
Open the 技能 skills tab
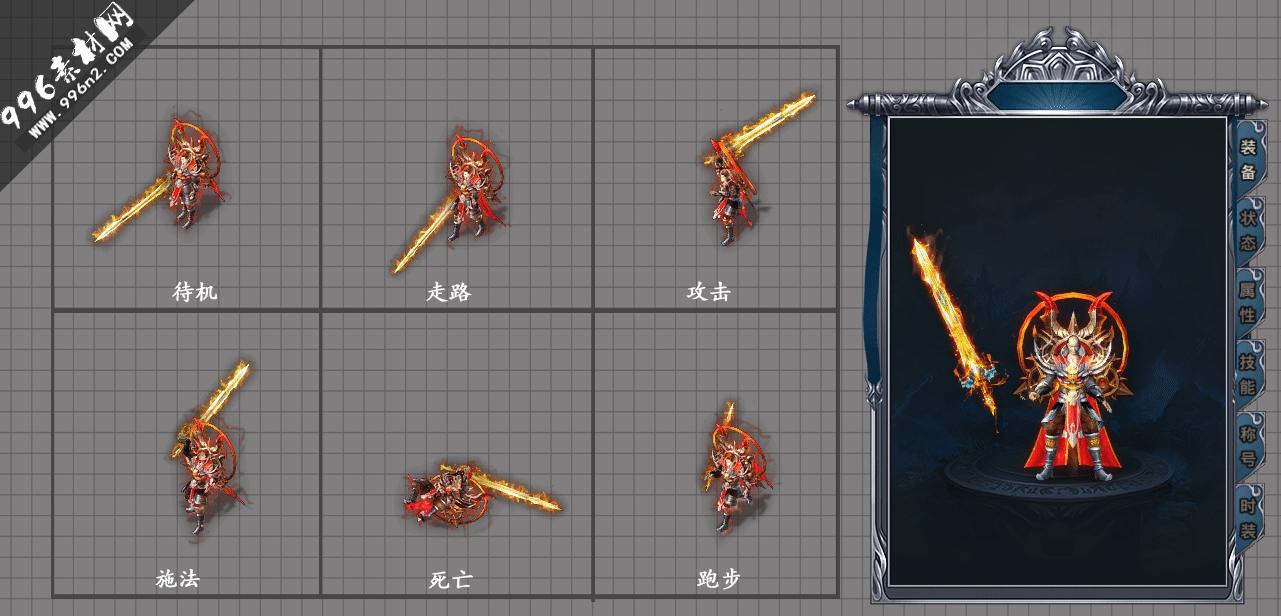1248,373
